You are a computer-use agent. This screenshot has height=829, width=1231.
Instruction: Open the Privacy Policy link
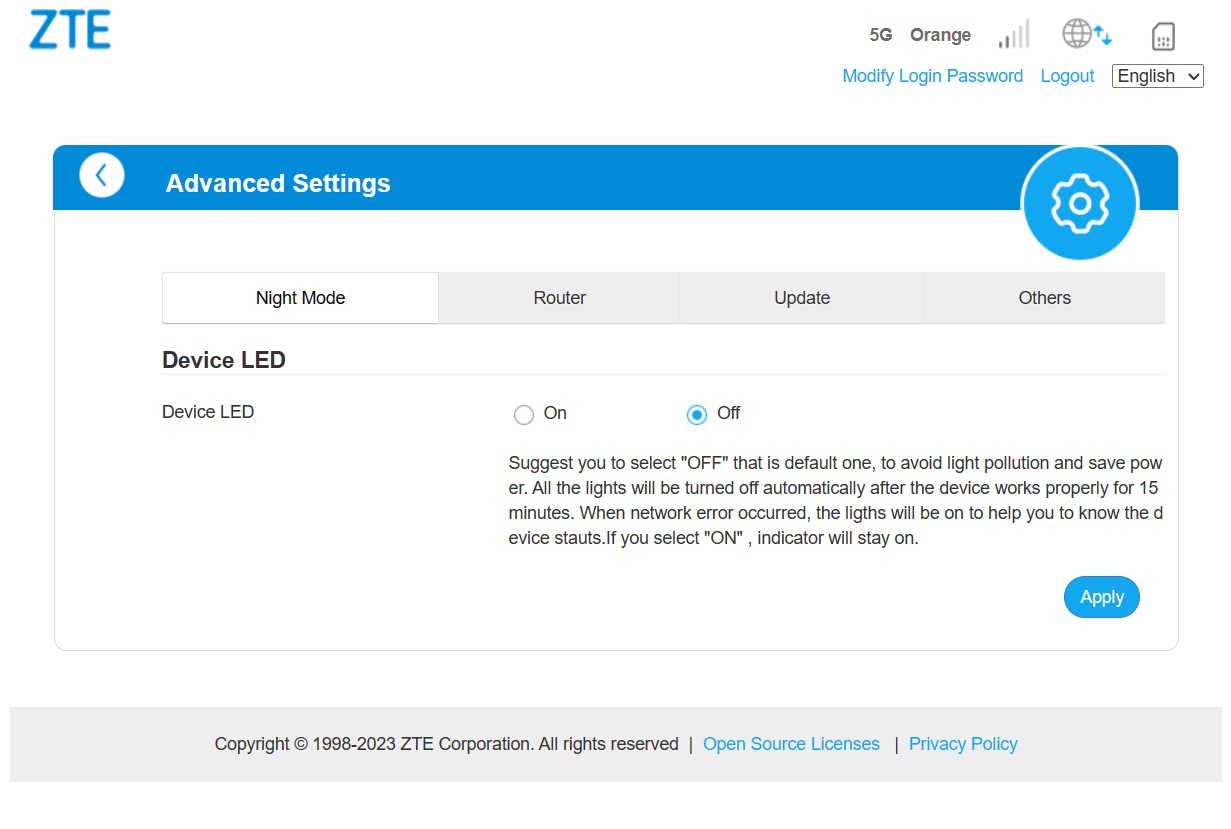pyautogui.click(x=963, y=744)
